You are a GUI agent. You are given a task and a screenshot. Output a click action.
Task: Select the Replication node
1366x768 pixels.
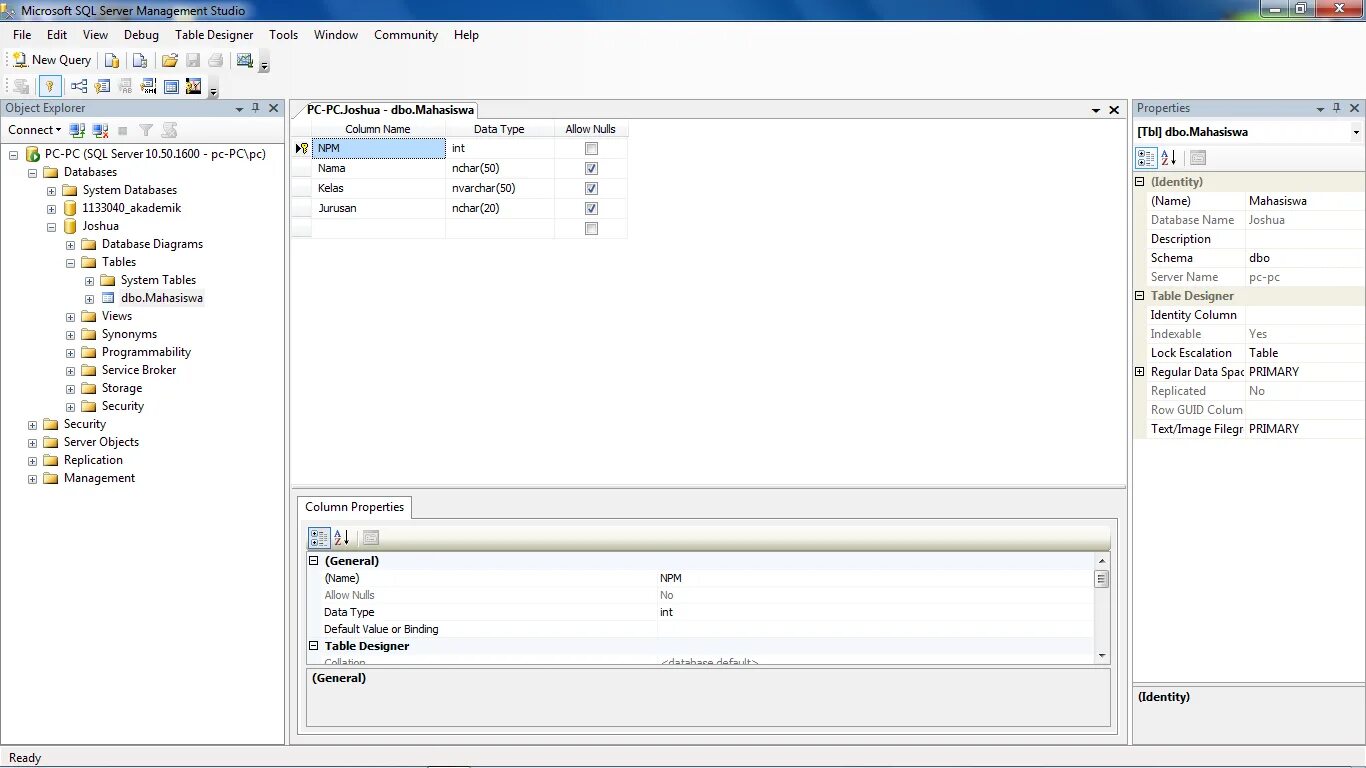(93, 460)
